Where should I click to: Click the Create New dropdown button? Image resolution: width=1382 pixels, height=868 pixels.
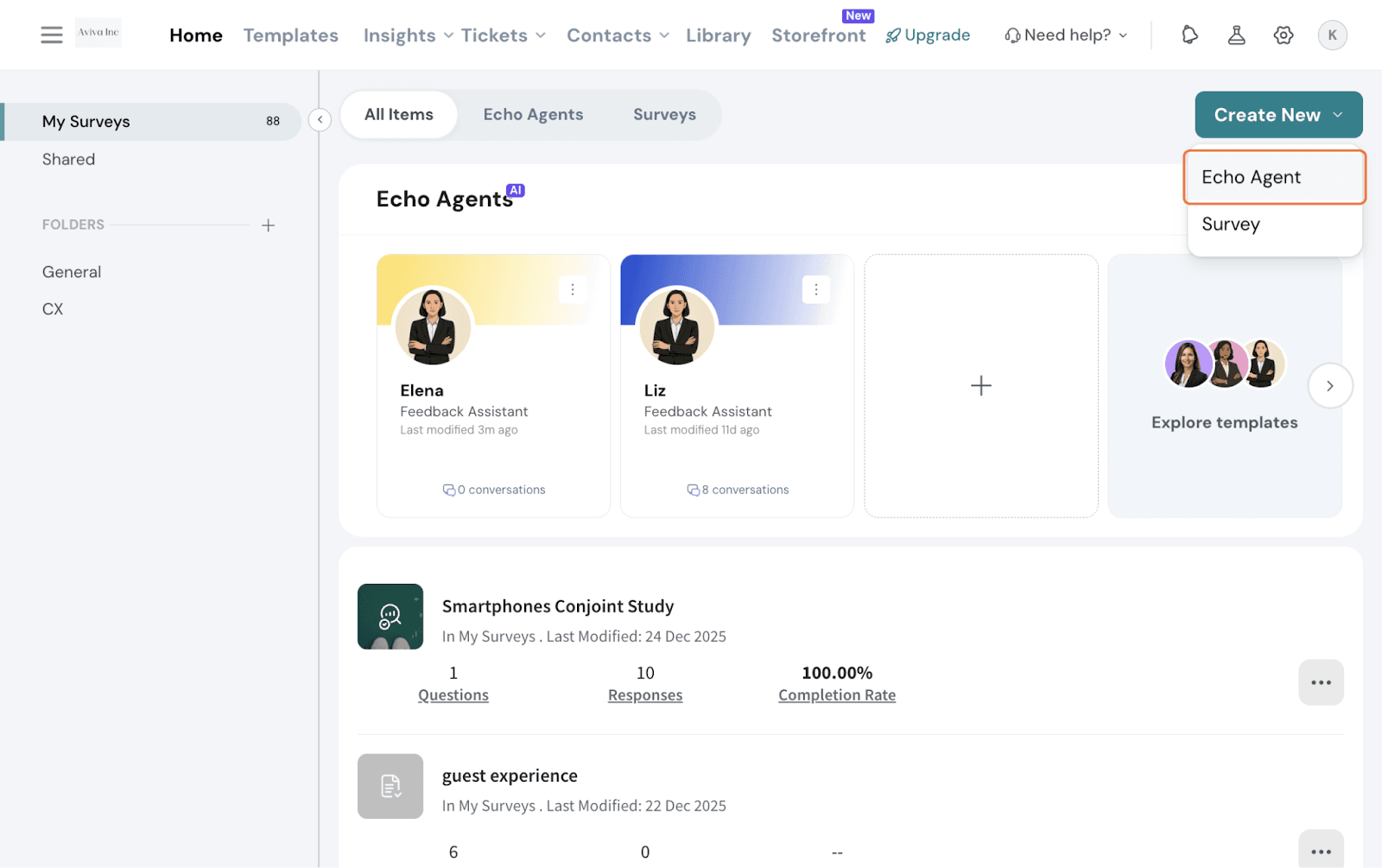(1277, 115)
